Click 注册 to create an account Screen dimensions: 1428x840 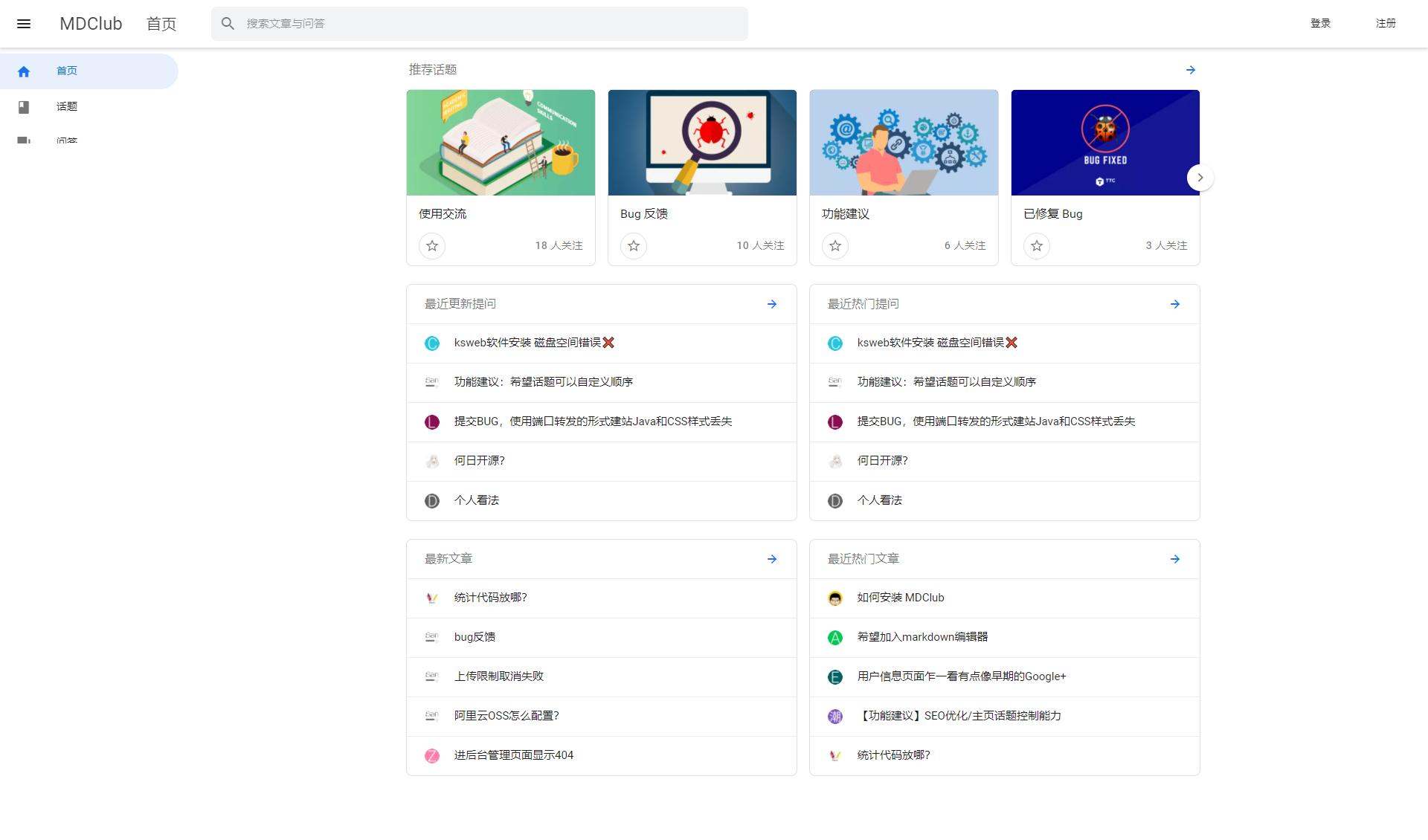[1385, 23]
